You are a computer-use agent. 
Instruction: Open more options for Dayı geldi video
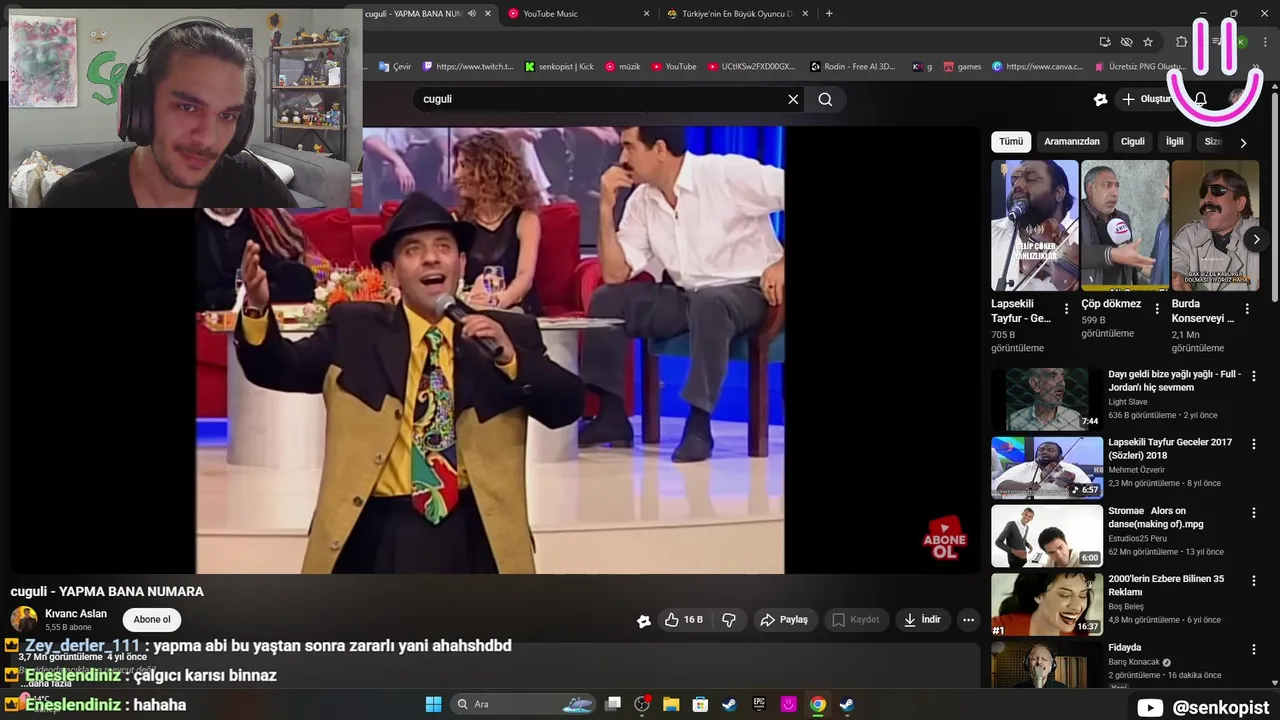tap(1254, 376)
